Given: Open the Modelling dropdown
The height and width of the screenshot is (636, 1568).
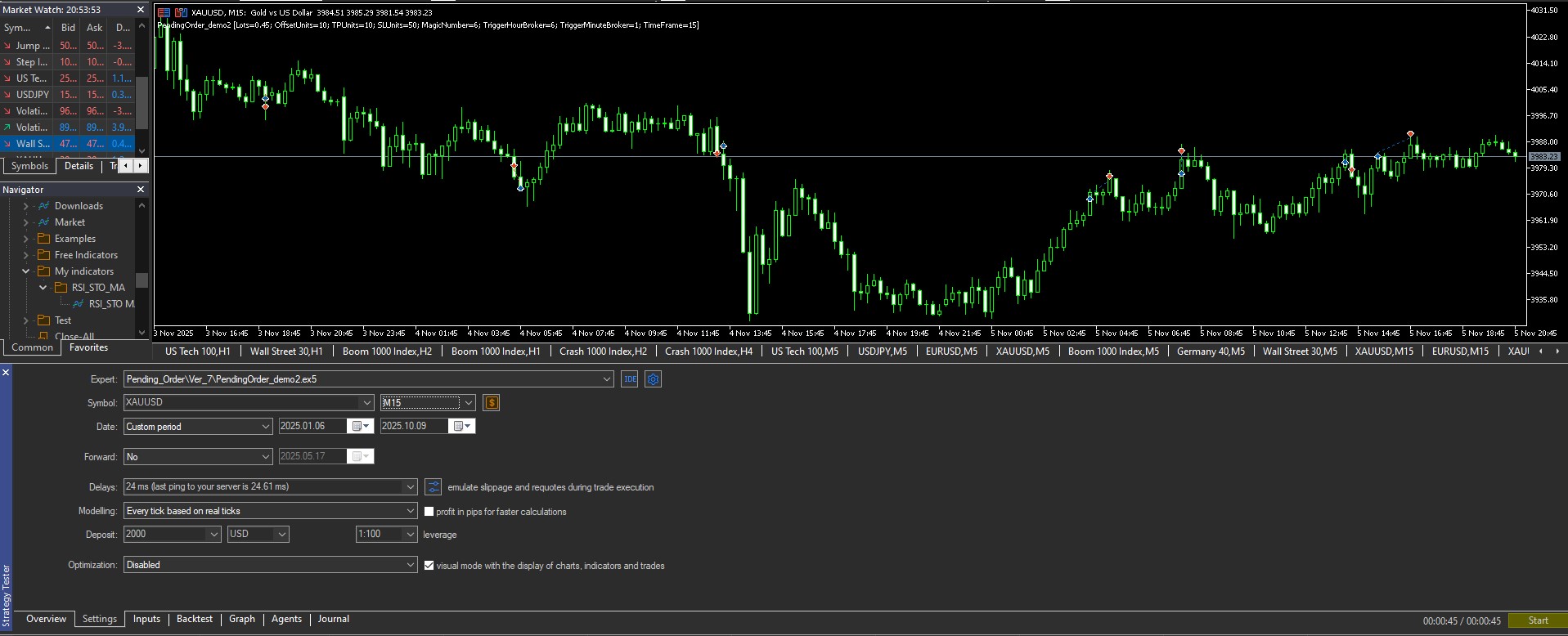Looking at the screenshot, I should pos(411,511).
